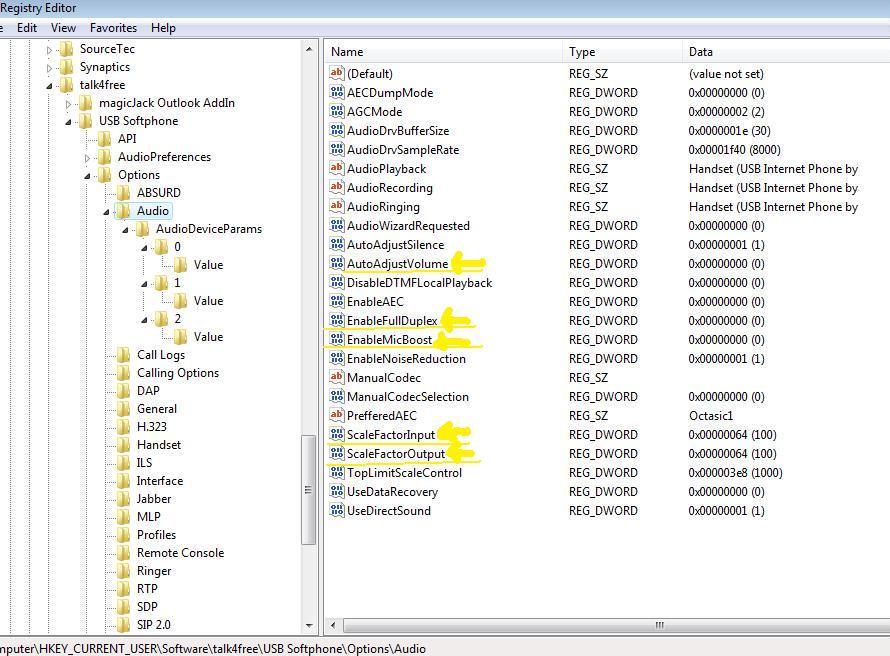This screenshot has height=656, width=890.
Task: Select the Profiles key
Action: [156, 535]
